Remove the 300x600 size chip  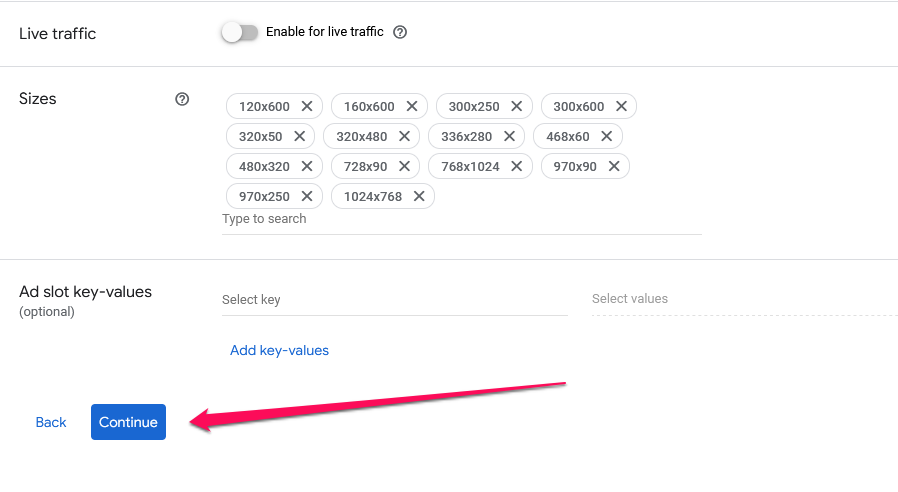621,107
